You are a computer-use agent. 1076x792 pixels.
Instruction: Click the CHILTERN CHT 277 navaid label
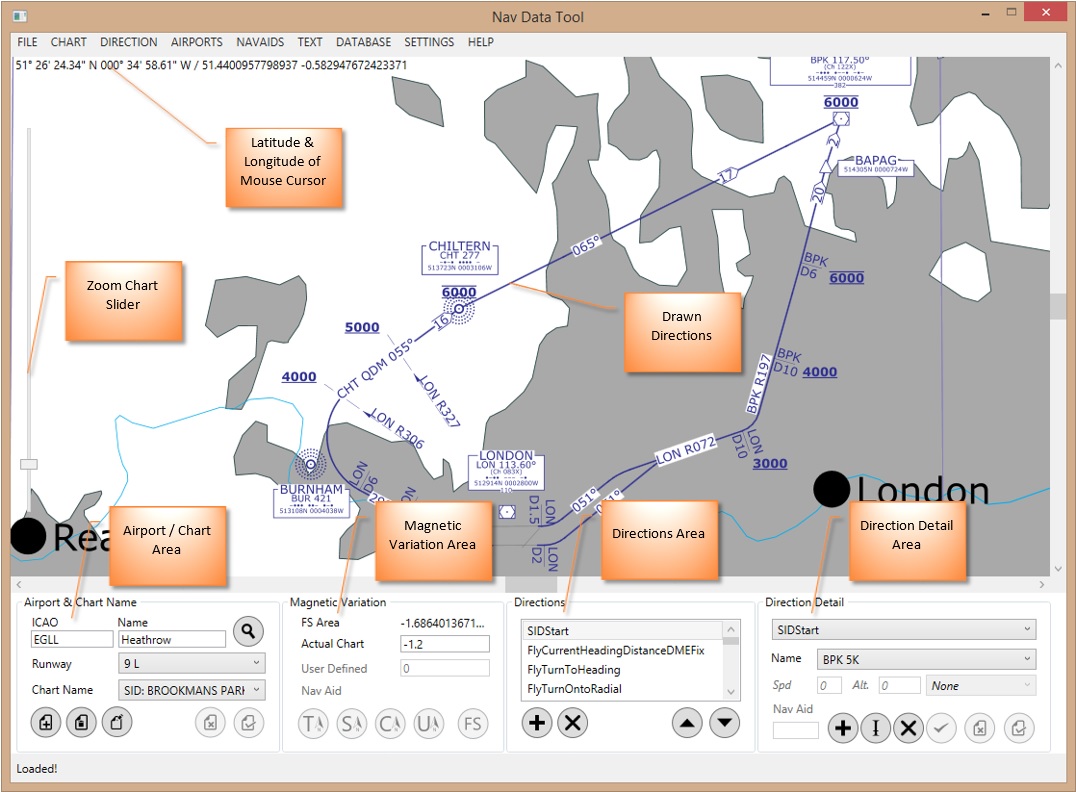pos(460,257)
